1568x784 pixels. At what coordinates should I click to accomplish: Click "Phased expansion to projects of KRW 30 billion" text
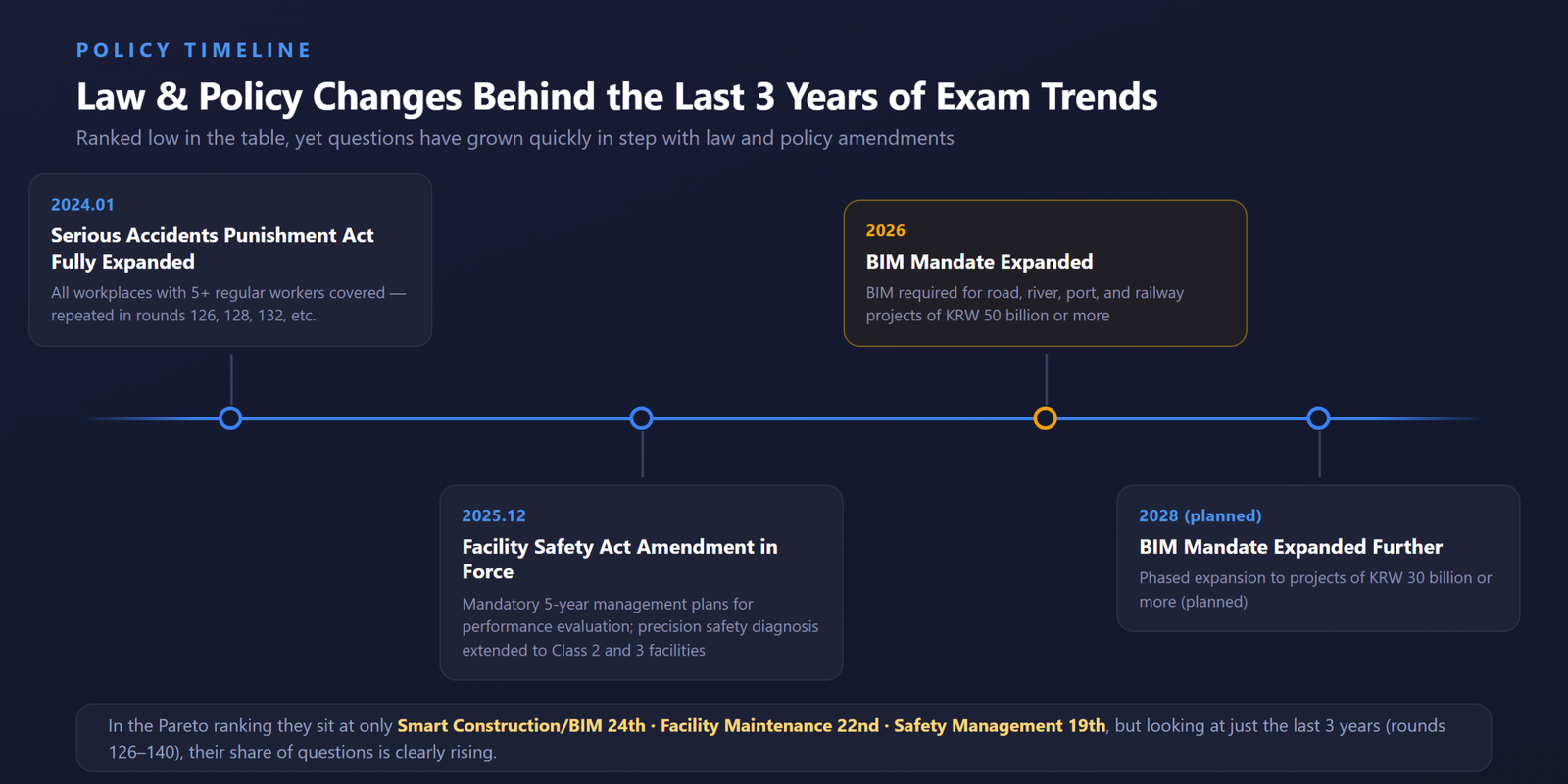point(1315,590)
